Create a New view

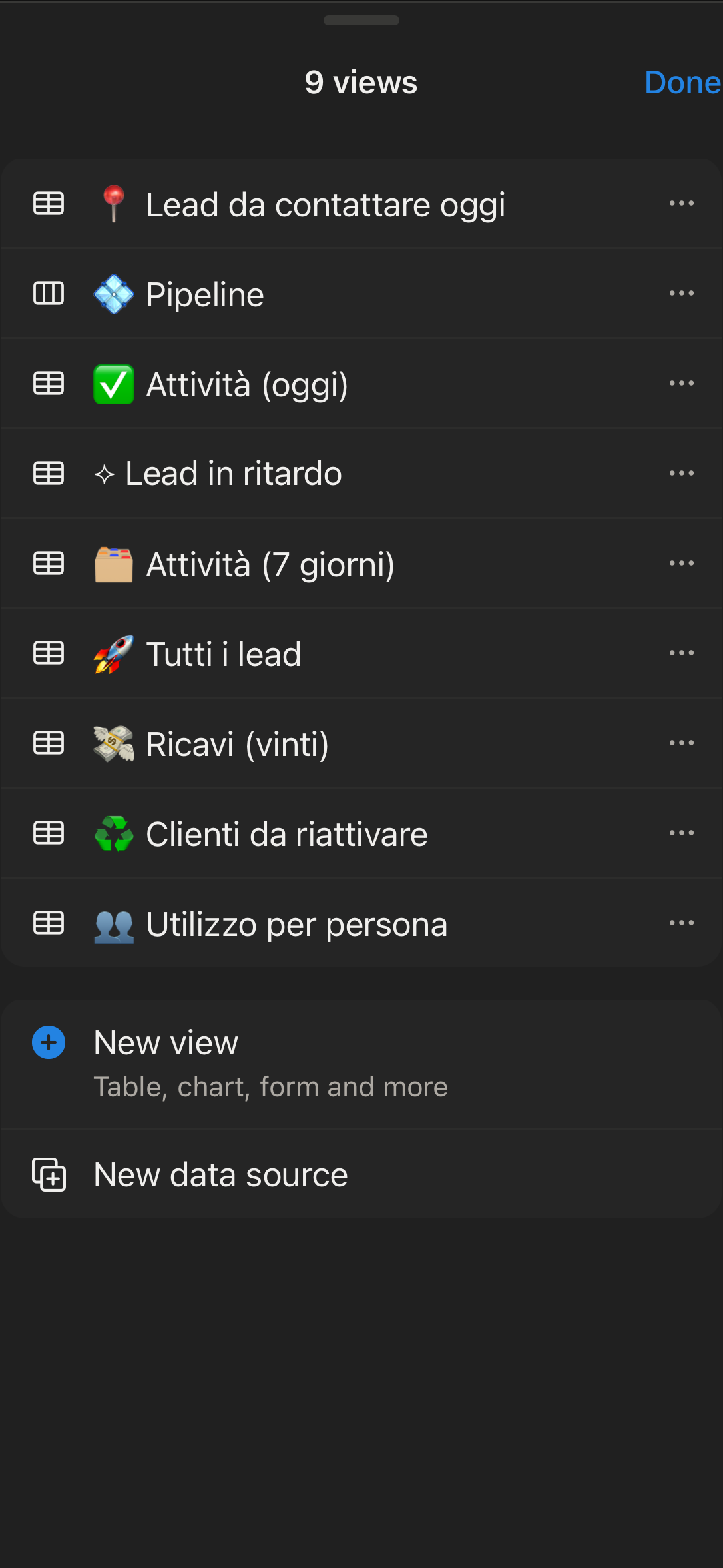pos(166,1043)
